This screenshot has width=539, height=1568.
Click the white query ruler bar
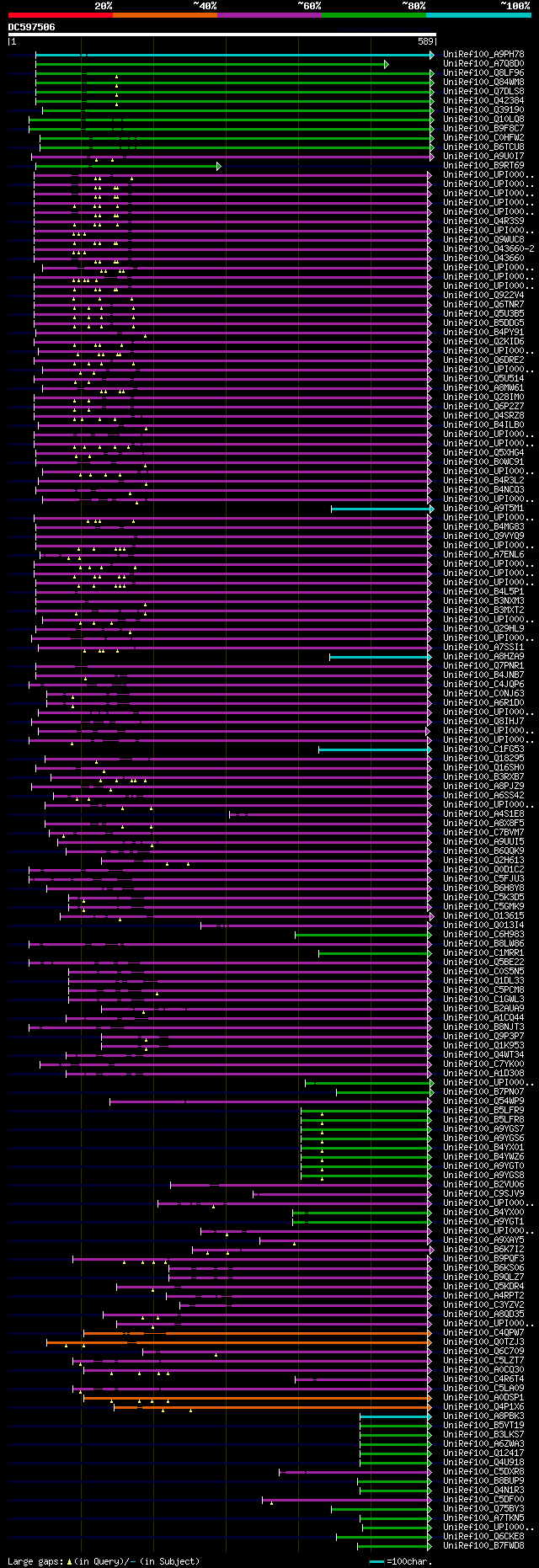(221, 35)
